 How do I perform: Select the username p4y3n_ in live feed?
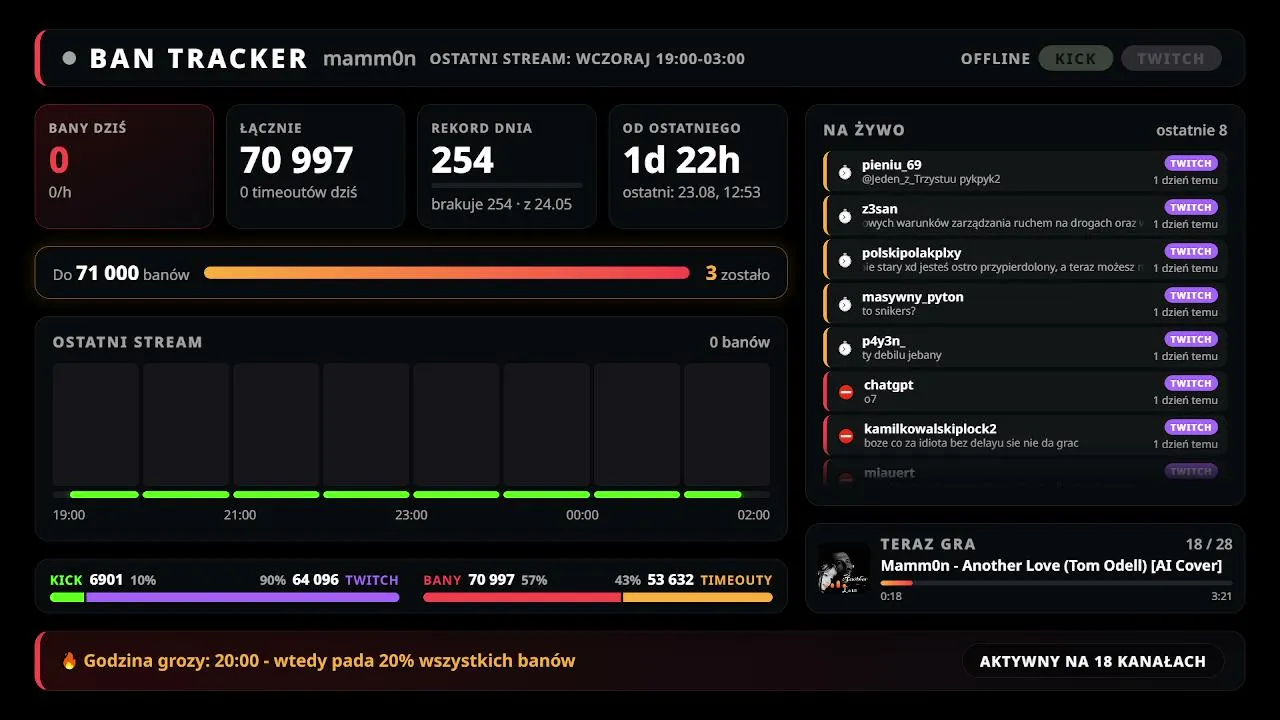884,341
